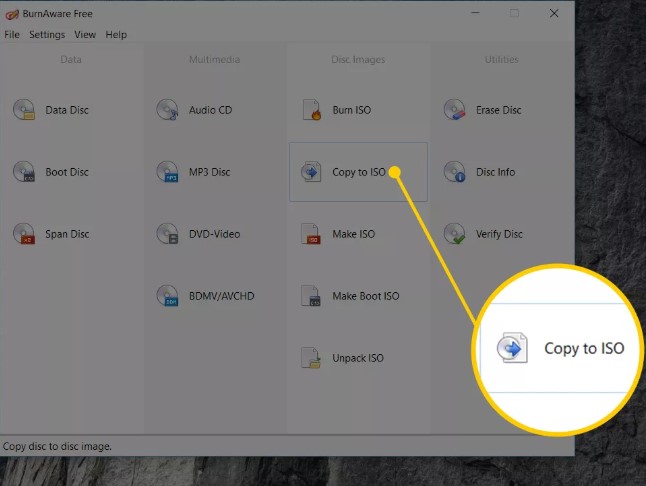Click the Boot Disc label
This screenshot has height=486, width=646.
[x=67, y=172]
